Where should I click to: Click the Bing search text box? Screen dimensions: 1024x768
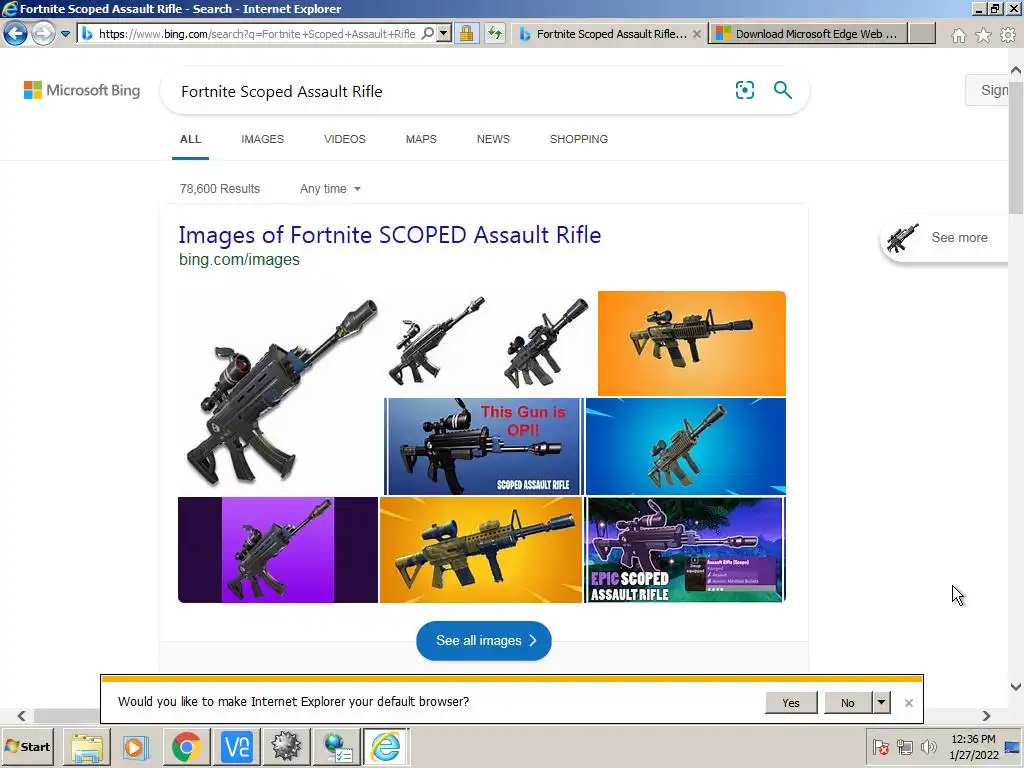click(x=451, y=91)
